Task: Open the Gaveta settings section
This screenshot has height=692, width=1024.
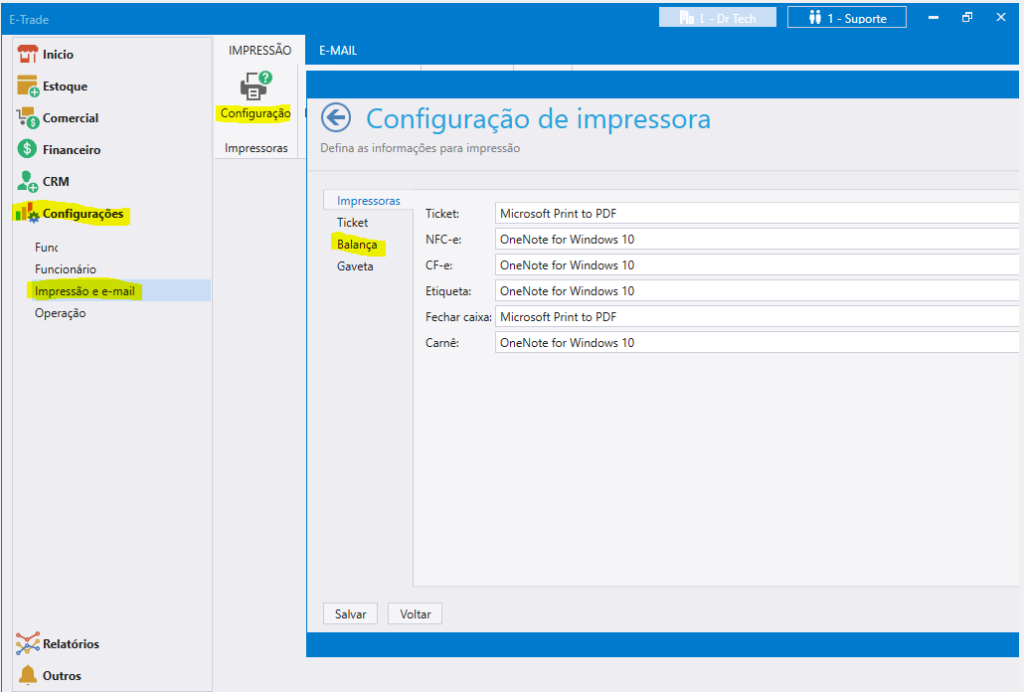Action: [355, 267]
